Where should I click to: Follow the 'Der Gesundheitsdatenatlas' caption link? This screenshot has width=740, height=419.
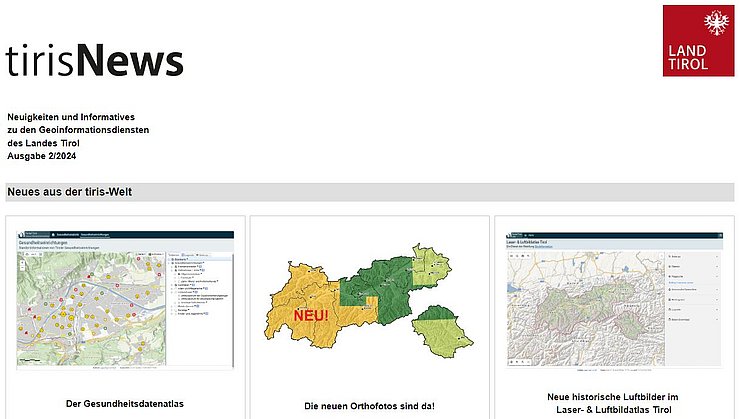(125, 404)
